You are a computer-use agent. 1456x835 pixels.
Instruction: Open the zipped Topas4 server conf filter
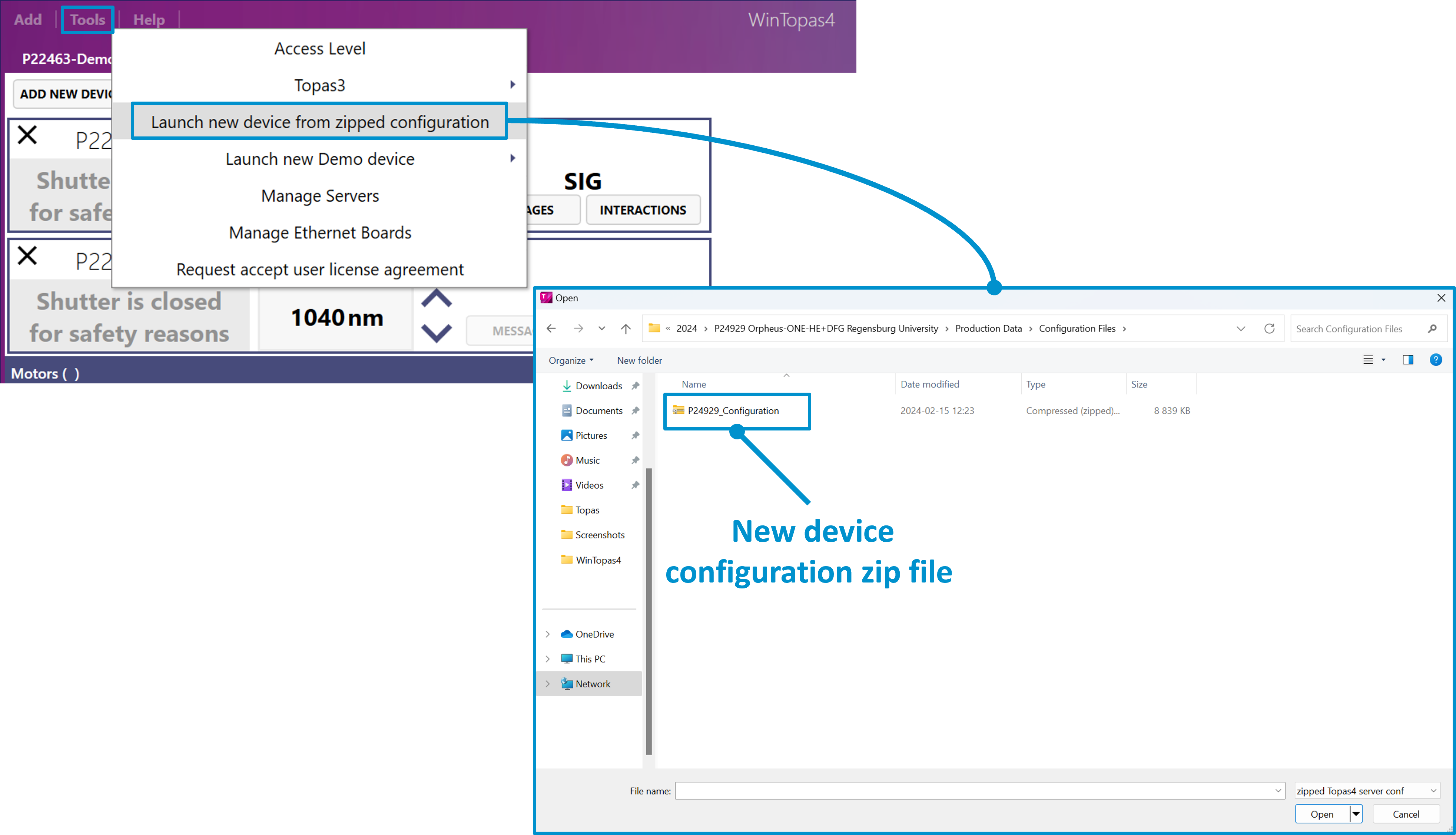(1367, 790)
